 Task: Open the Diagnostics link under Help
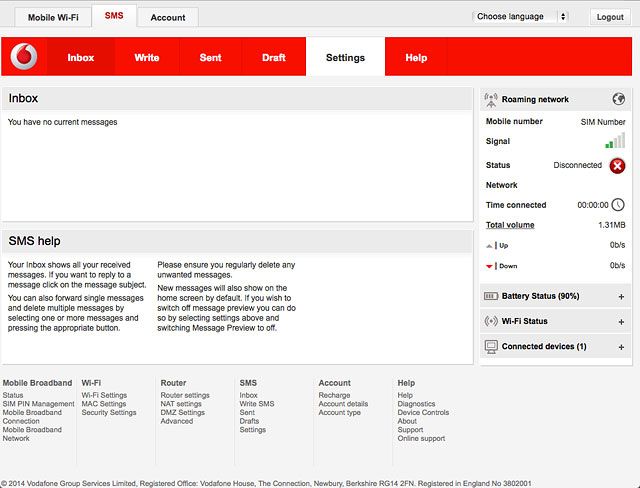point(416,404)
